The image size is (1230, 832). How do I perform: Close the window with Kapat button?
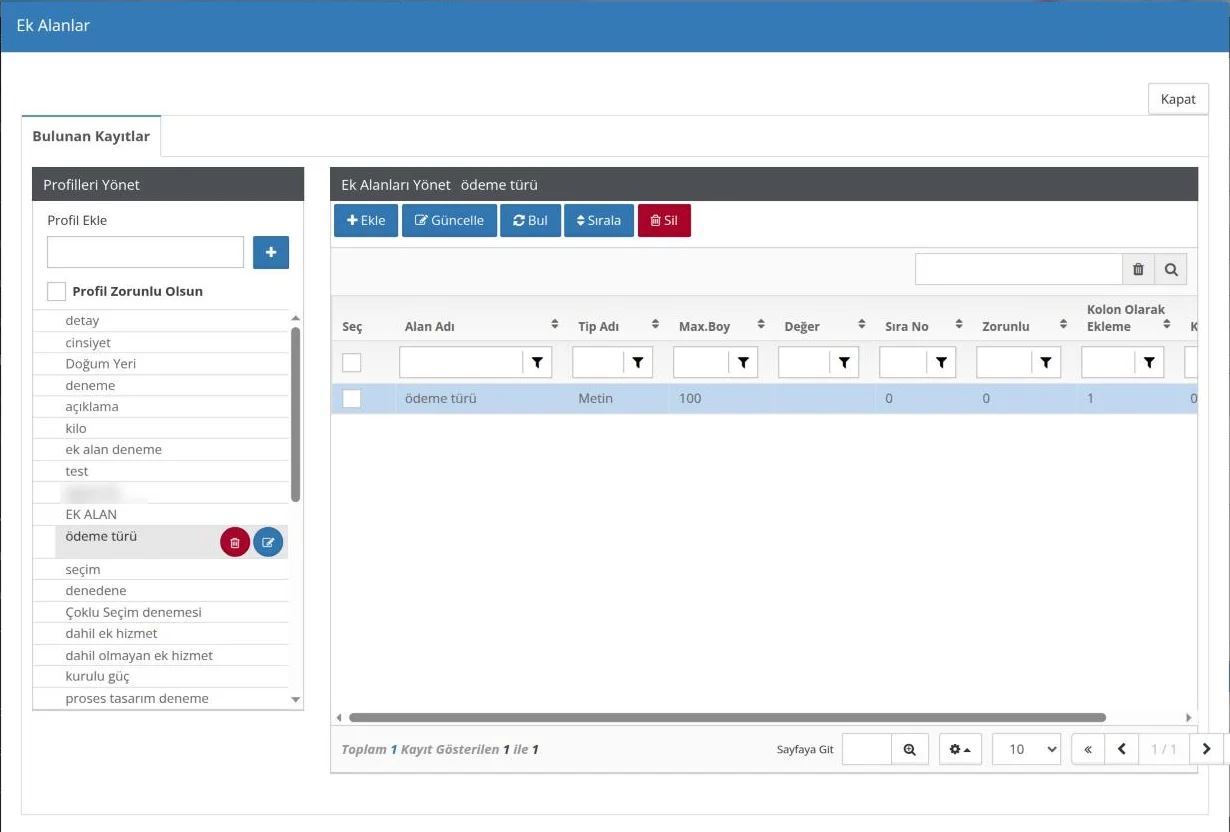tap(1178, 99)
